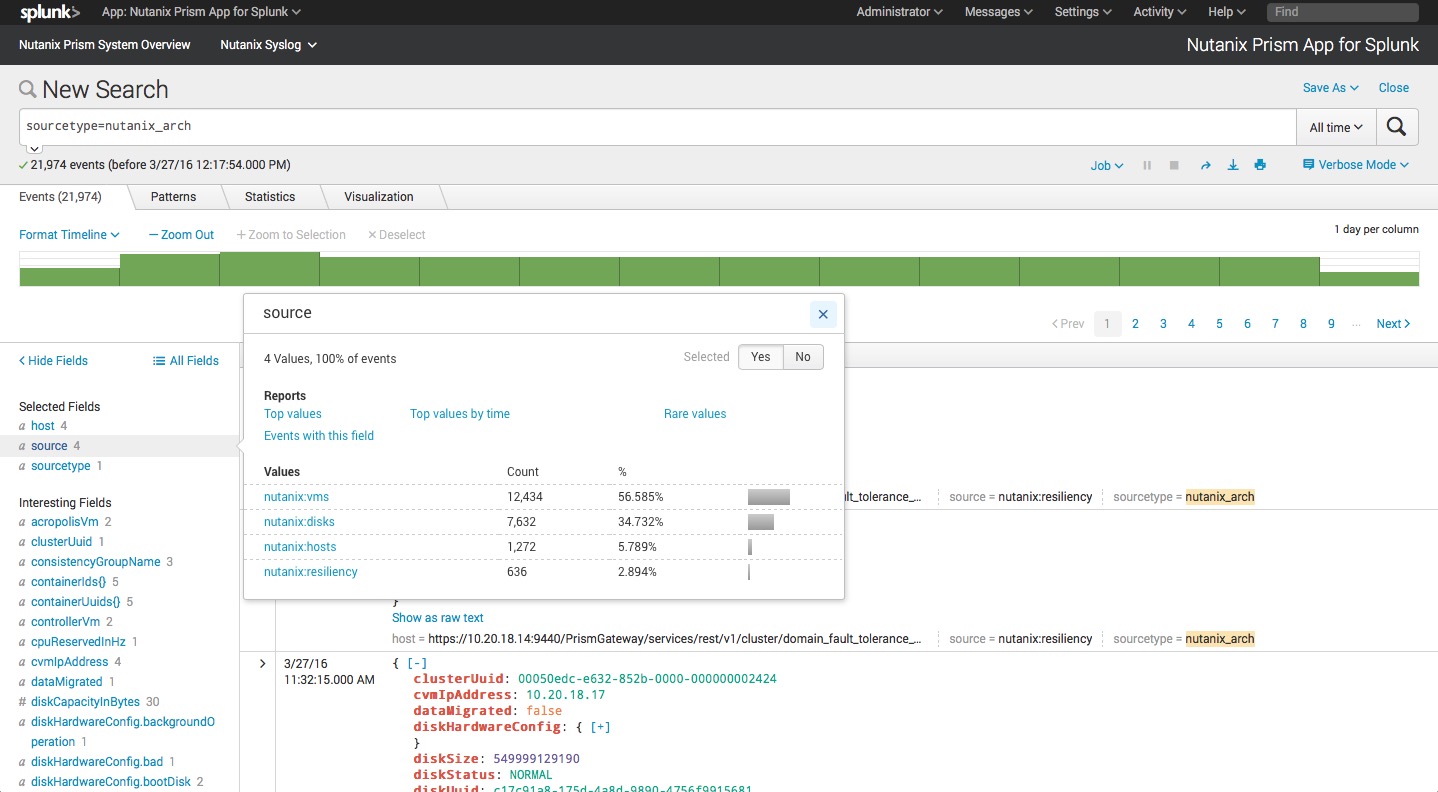Select the nutanix:disks value

299,522
